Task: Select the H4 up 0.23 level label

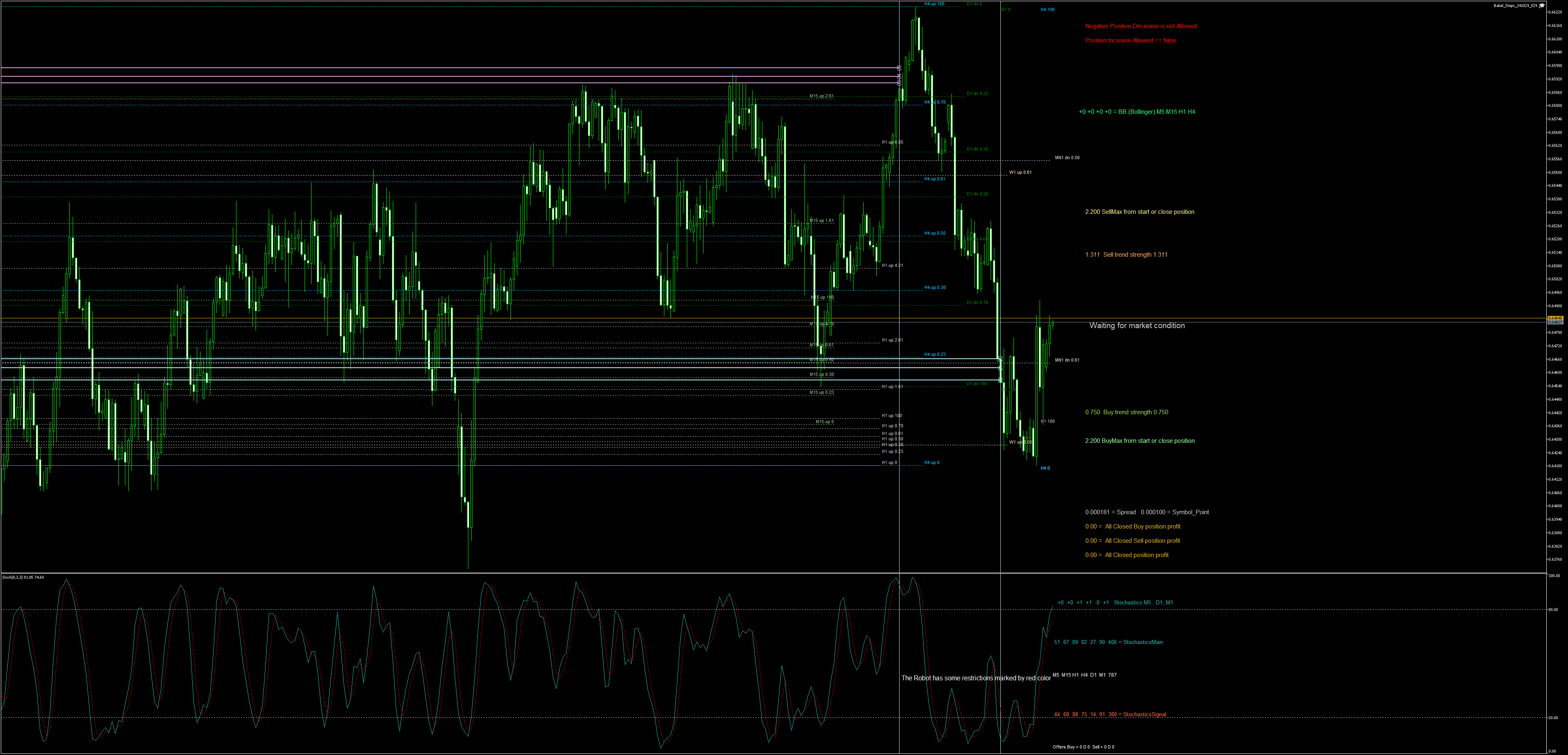Action: click(x=935, y=354)
